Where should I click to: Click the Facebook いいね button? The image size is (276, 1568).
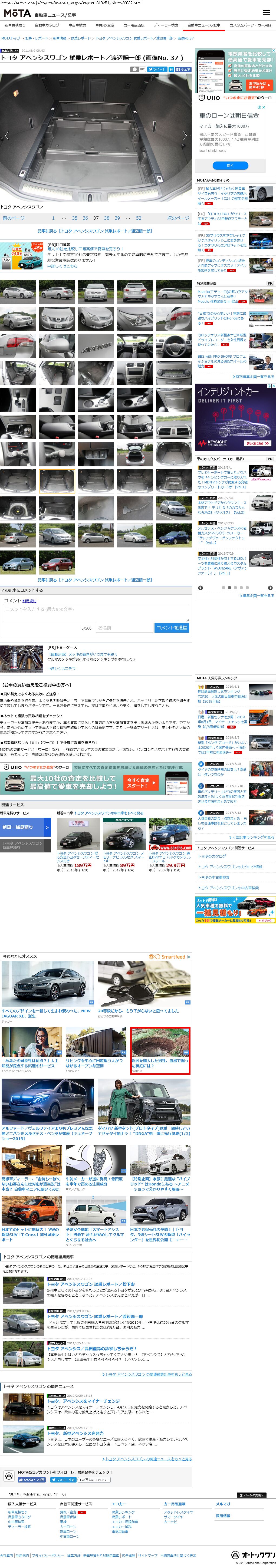point(32,1480)
